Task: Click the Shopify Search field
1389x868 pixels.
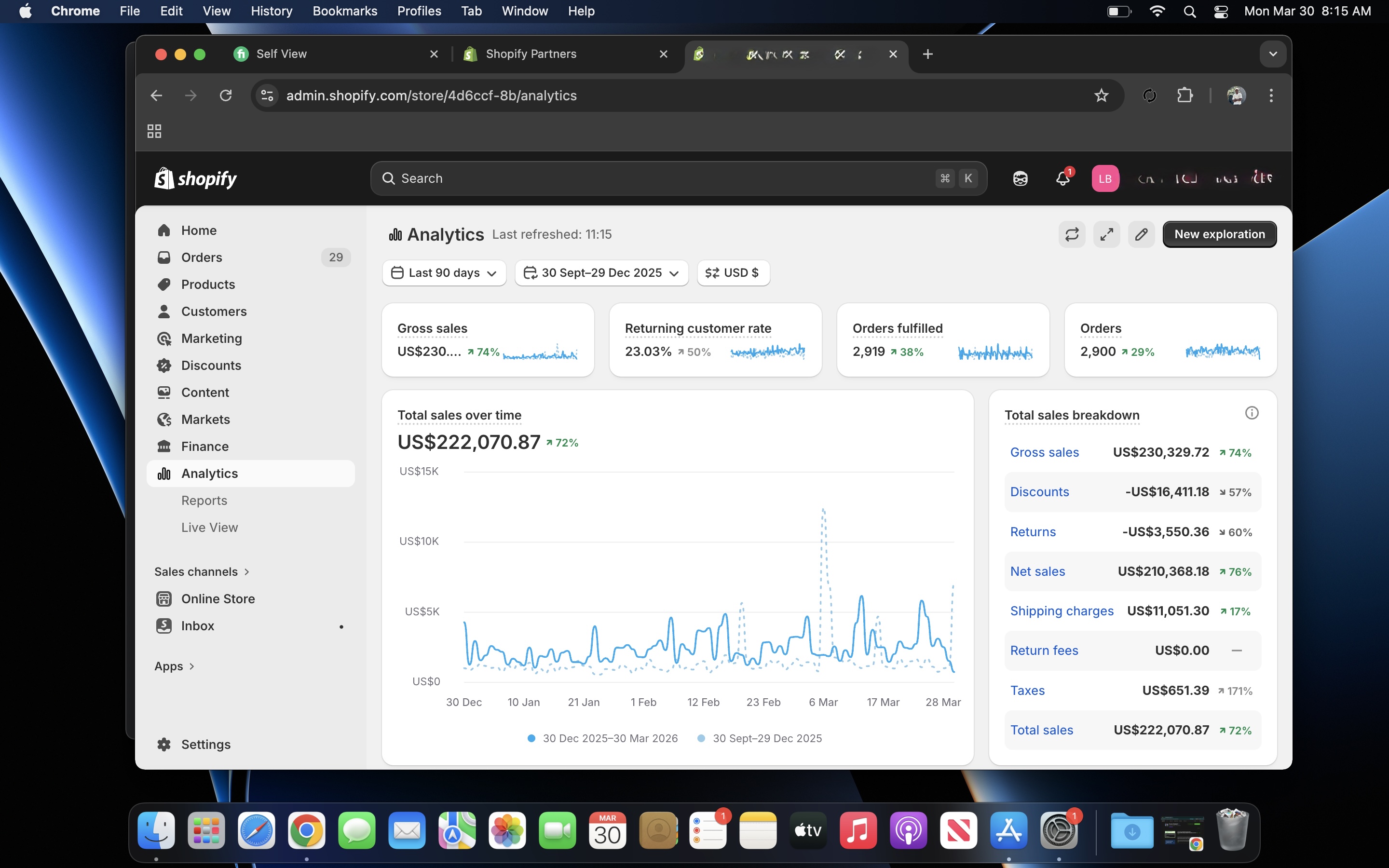Action: (x=679, y=178)
